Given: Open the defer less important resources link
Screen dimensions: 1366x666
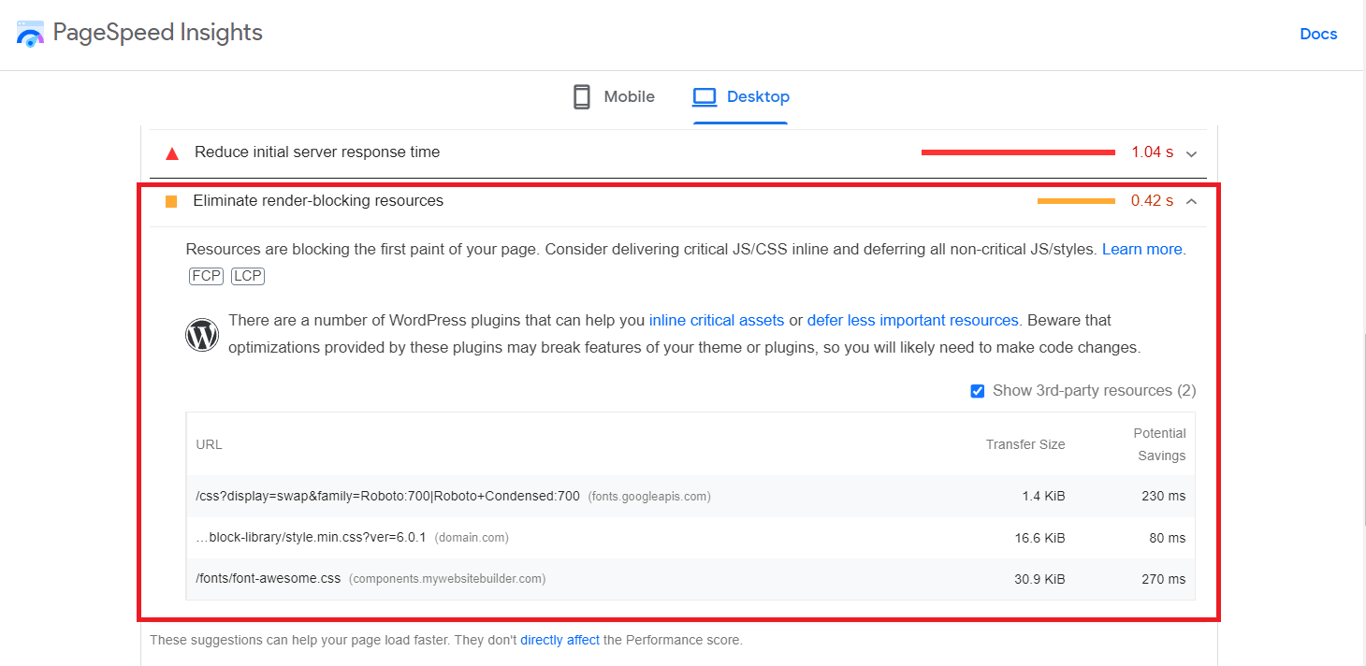Looking at the screenshot, I should pyautogui.click(x=912, y=320).
